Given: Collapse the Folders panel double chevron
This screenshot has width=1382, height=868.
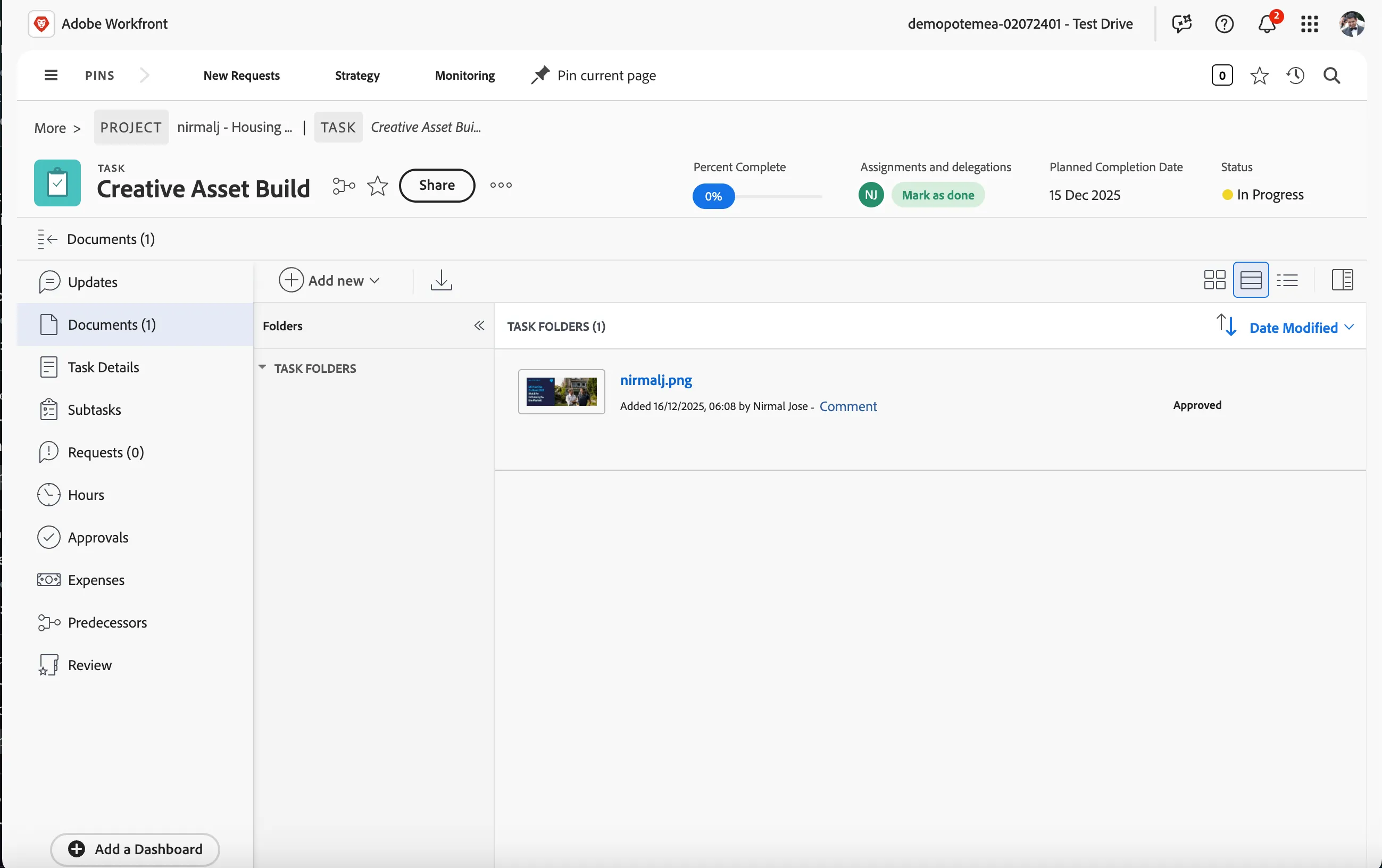Looking at the screenshot, I should coord(479,326).
